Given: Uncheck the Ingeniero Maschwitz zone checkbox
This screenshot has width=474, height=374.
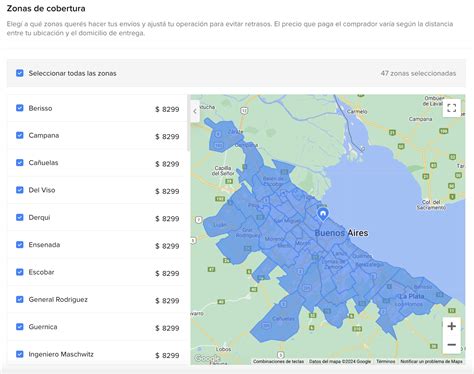Looking at the screenshot, I should [20, 354].
